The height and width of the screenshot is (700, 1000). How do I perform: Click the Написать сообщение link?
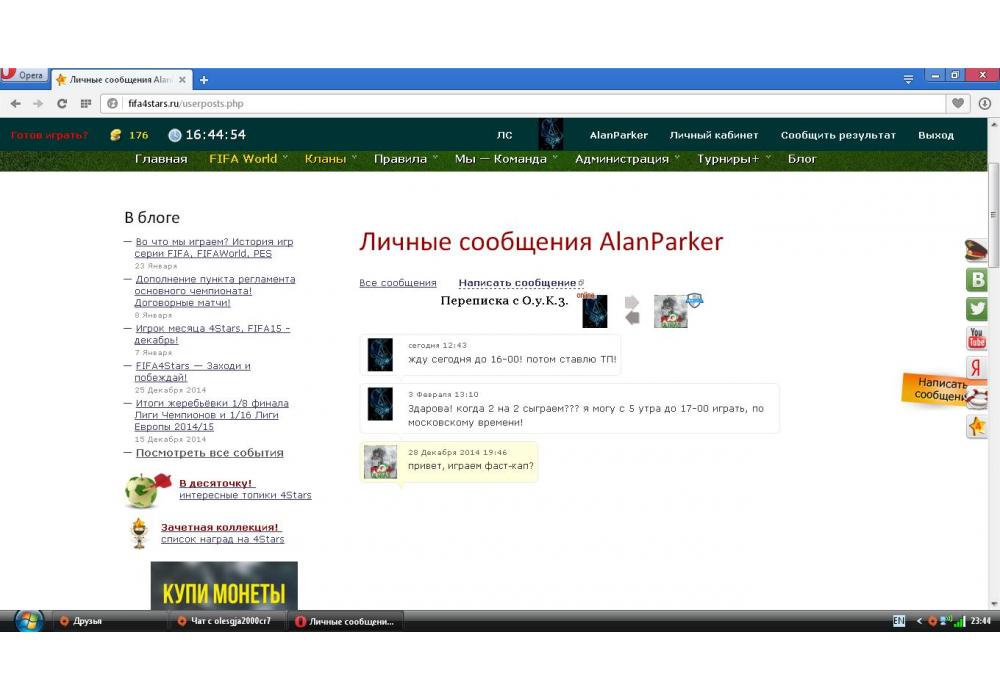(x=517, y=283)
